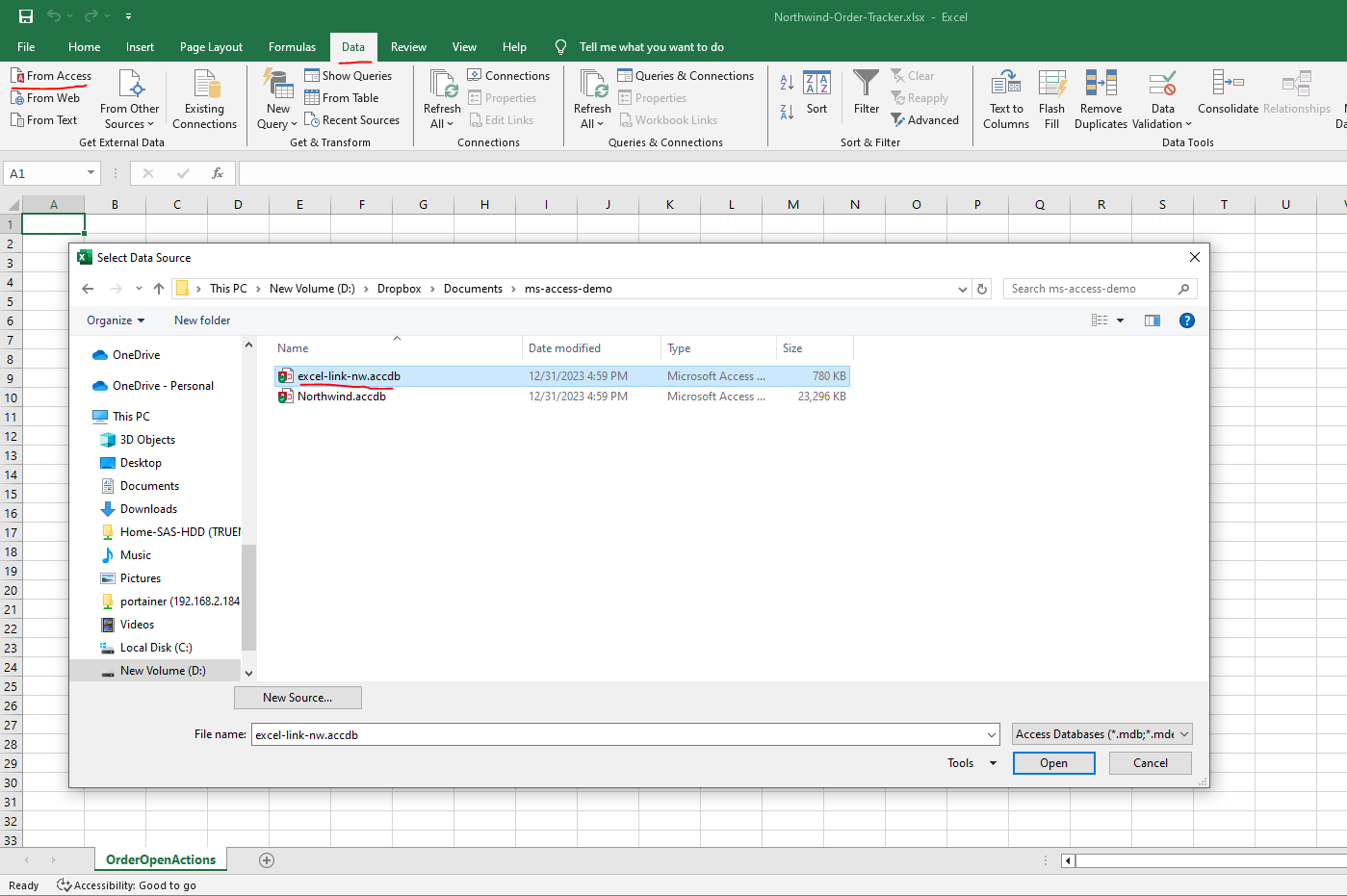
Task: Click the New Source... button
Action: pyautogui.click(x=298, y=698)
